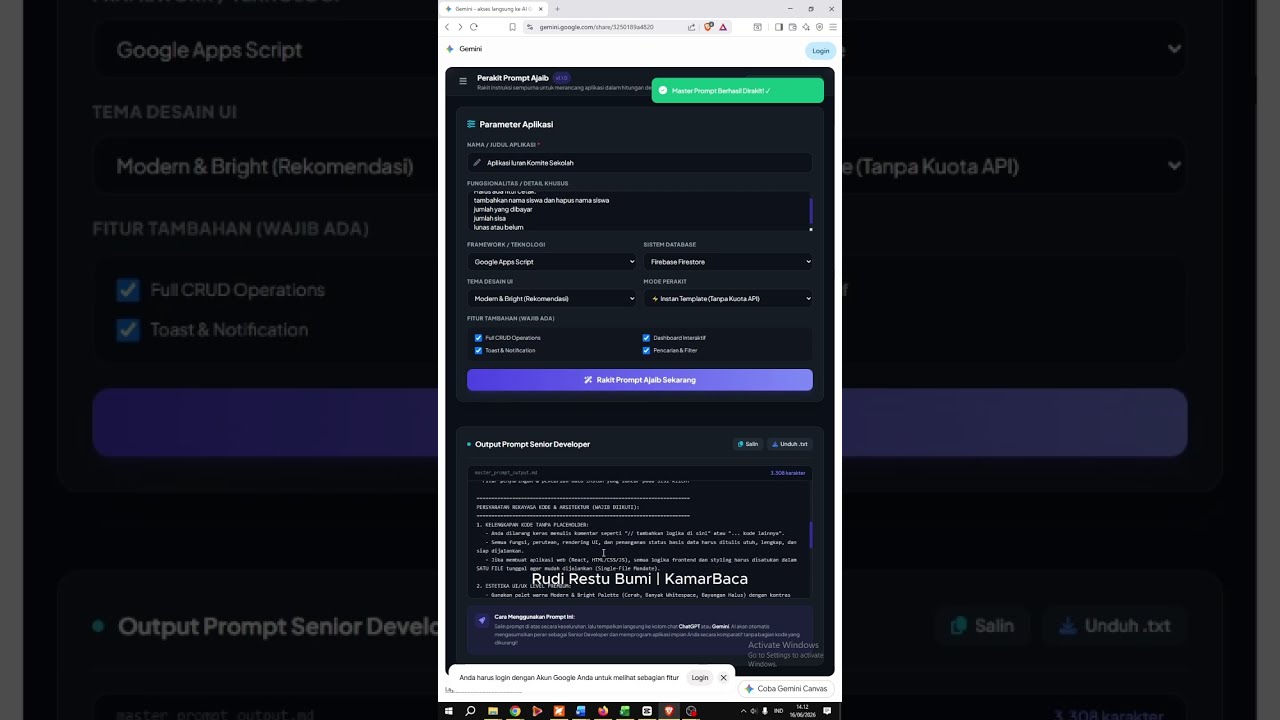This screenshot has height=720, width=1280.
Task: Bookmark this page with the bookmark icon
Action: 513,27
